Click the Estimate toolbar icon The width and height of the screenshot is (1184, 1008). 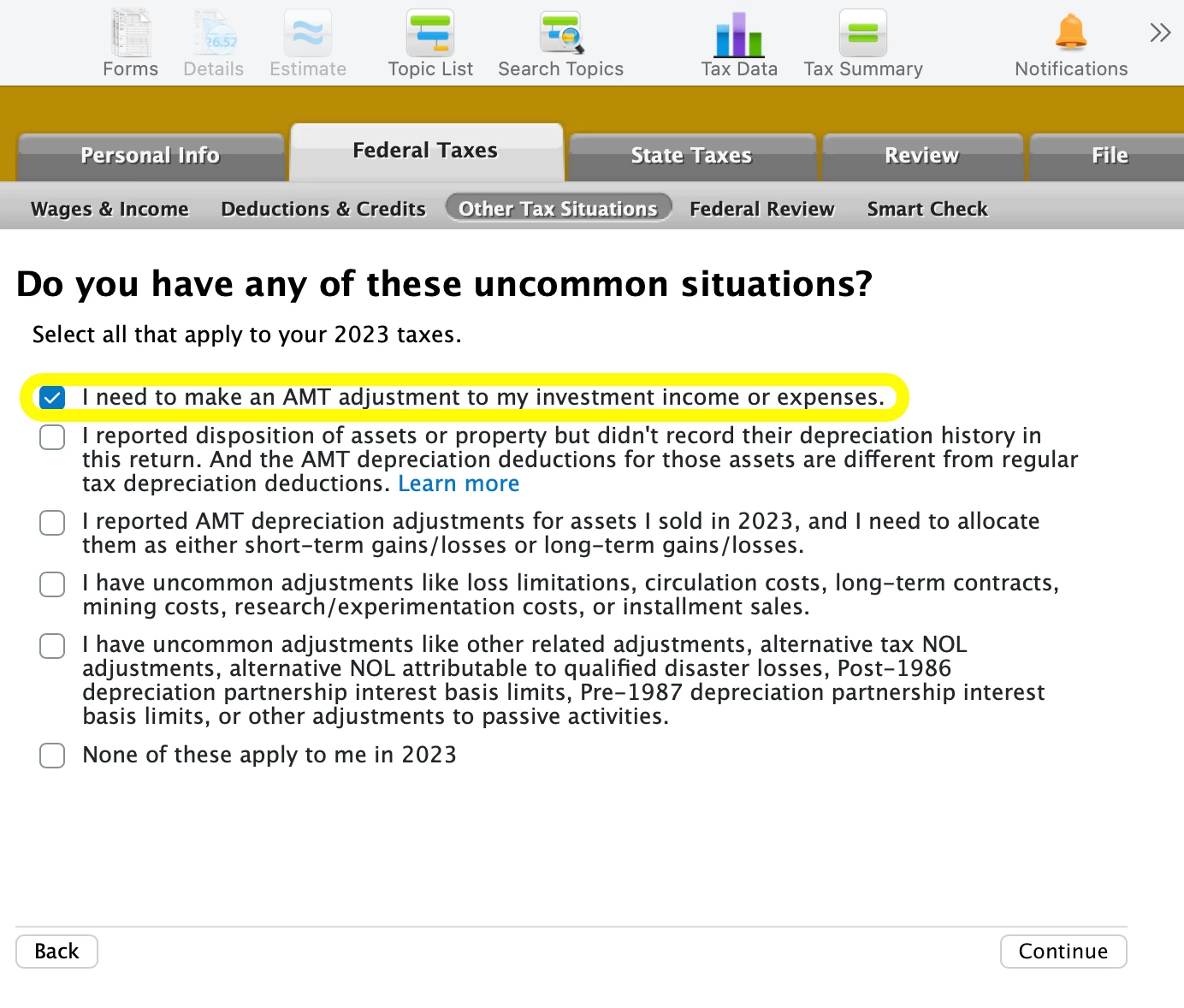tap(308, 34)
